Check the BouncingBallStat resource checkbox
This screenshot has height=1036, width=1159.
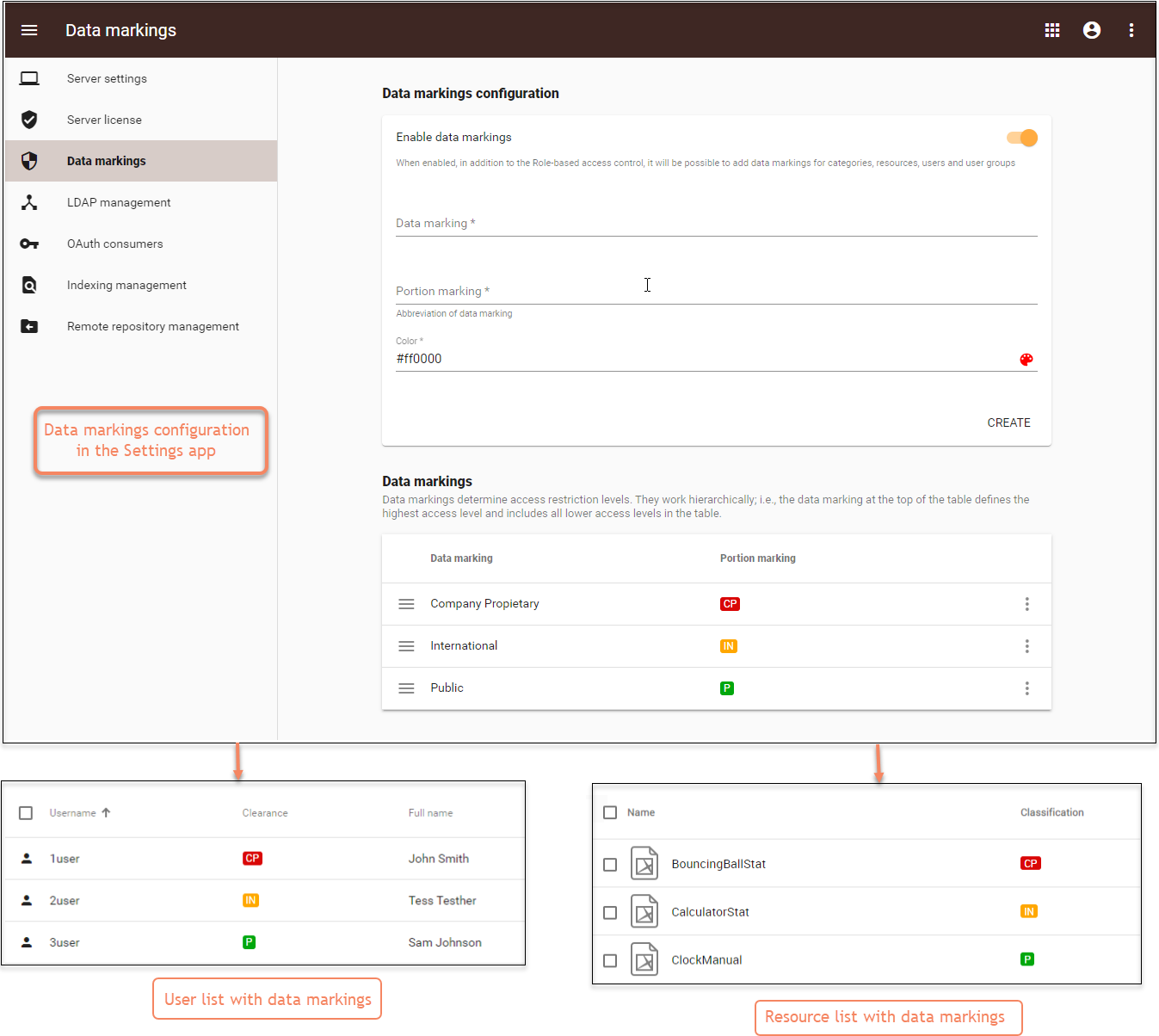610,865
